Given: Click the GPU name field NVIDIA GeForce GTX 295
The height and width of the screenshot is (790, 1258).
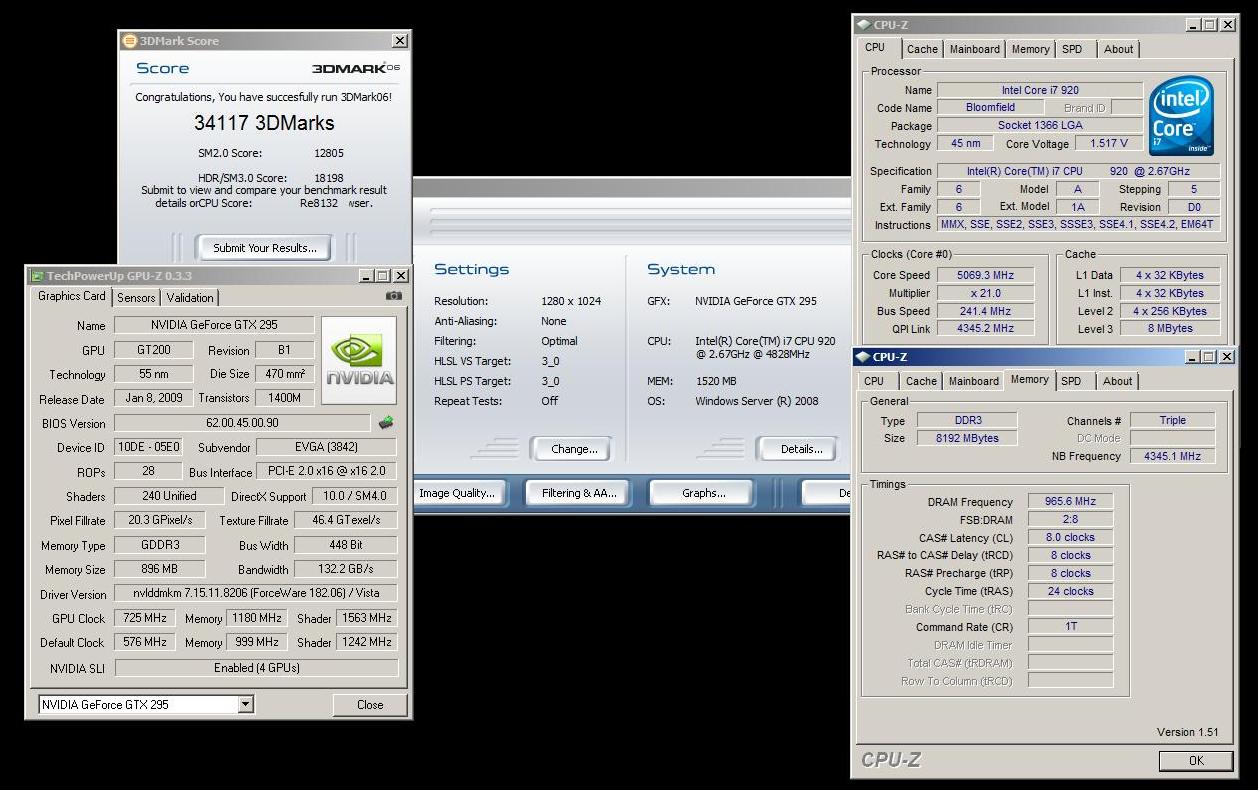Looking at the screenshot, I should click(214, 325).
